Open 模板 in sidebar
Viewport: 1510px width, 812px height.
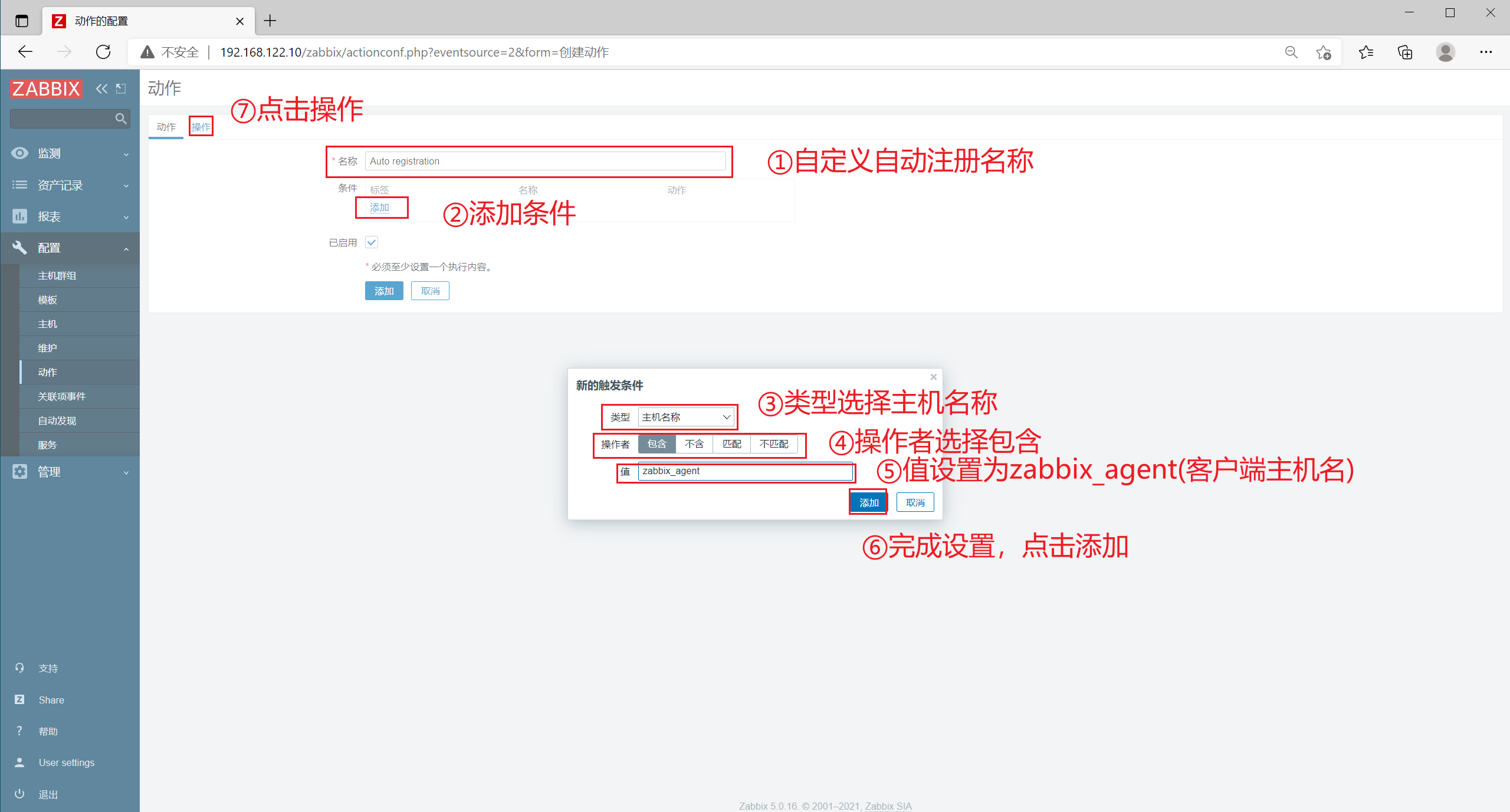pos(80,300)
